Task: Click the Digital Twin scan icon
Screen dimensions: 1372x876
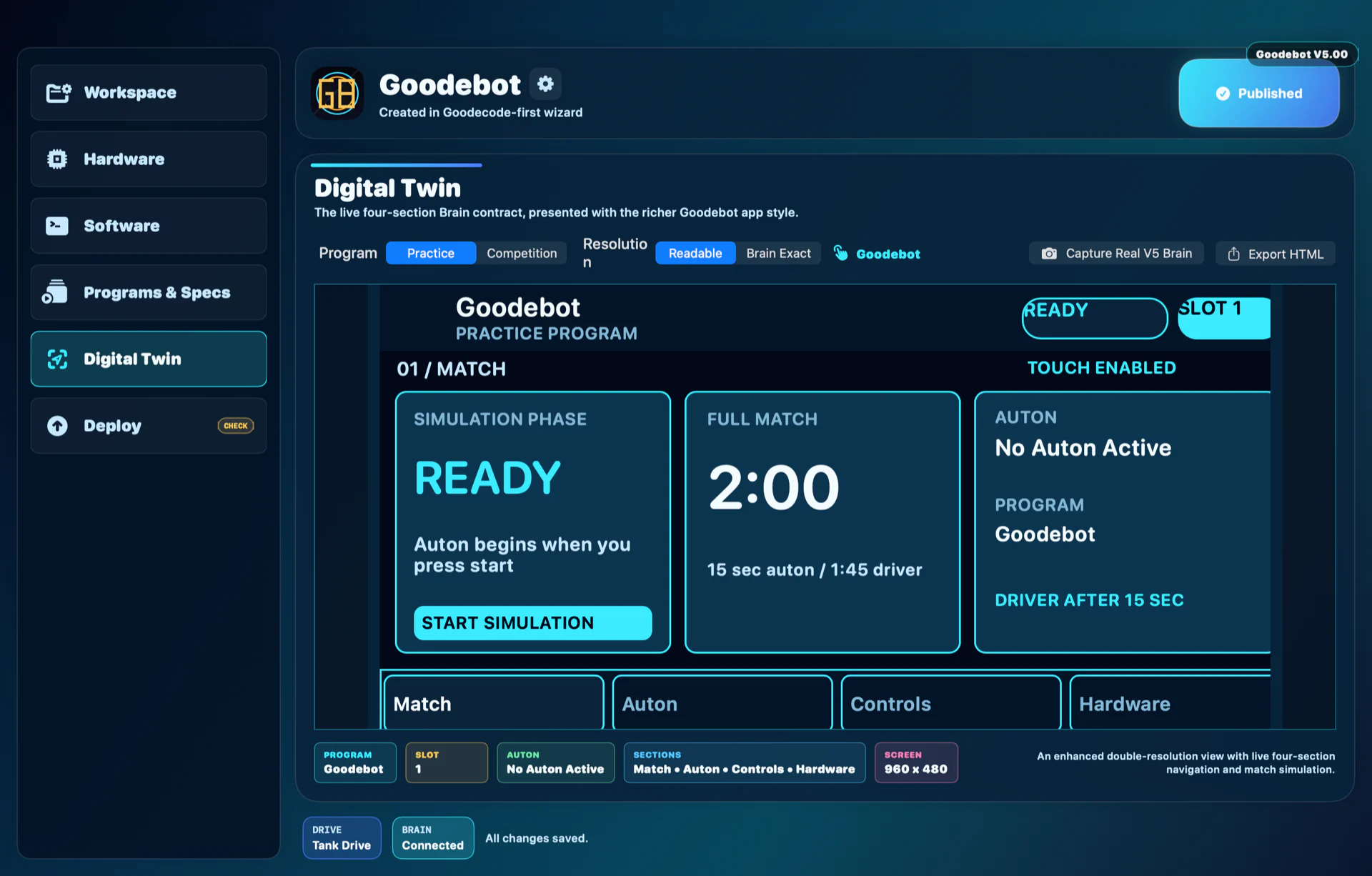Action: pos(57,359)
